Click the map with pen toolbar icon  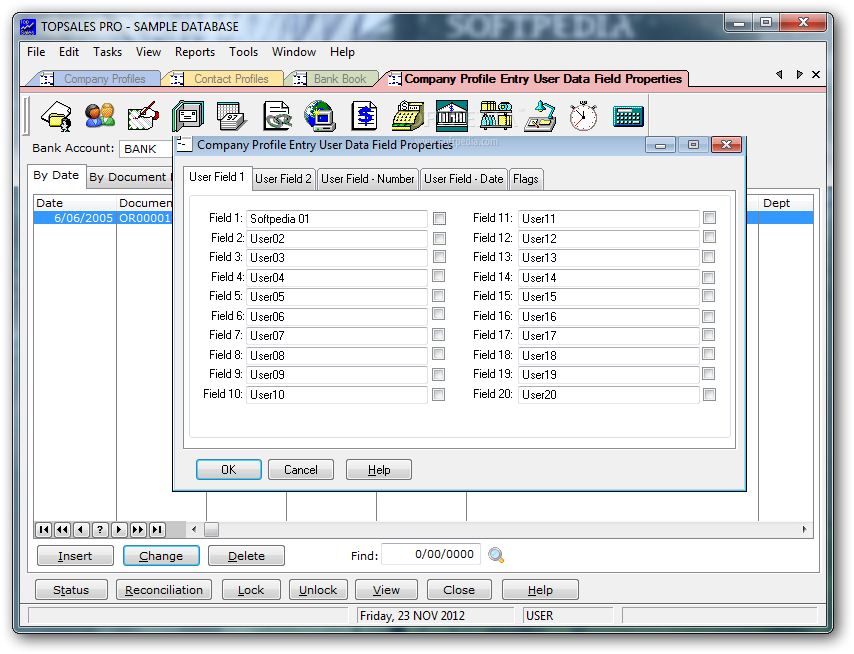[143, 116]
